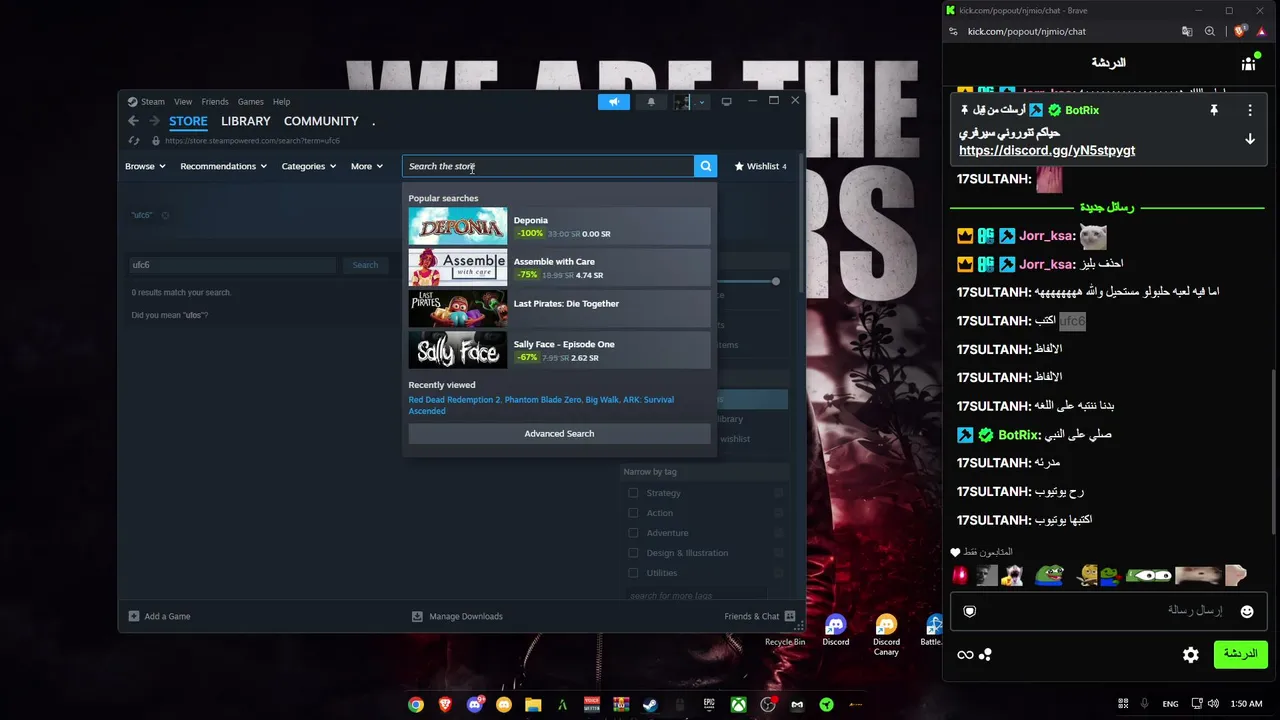Viewport: 1280px width, 720px height.
Task: Check the Adventure tag filter
Action: (x=633, y=533)
